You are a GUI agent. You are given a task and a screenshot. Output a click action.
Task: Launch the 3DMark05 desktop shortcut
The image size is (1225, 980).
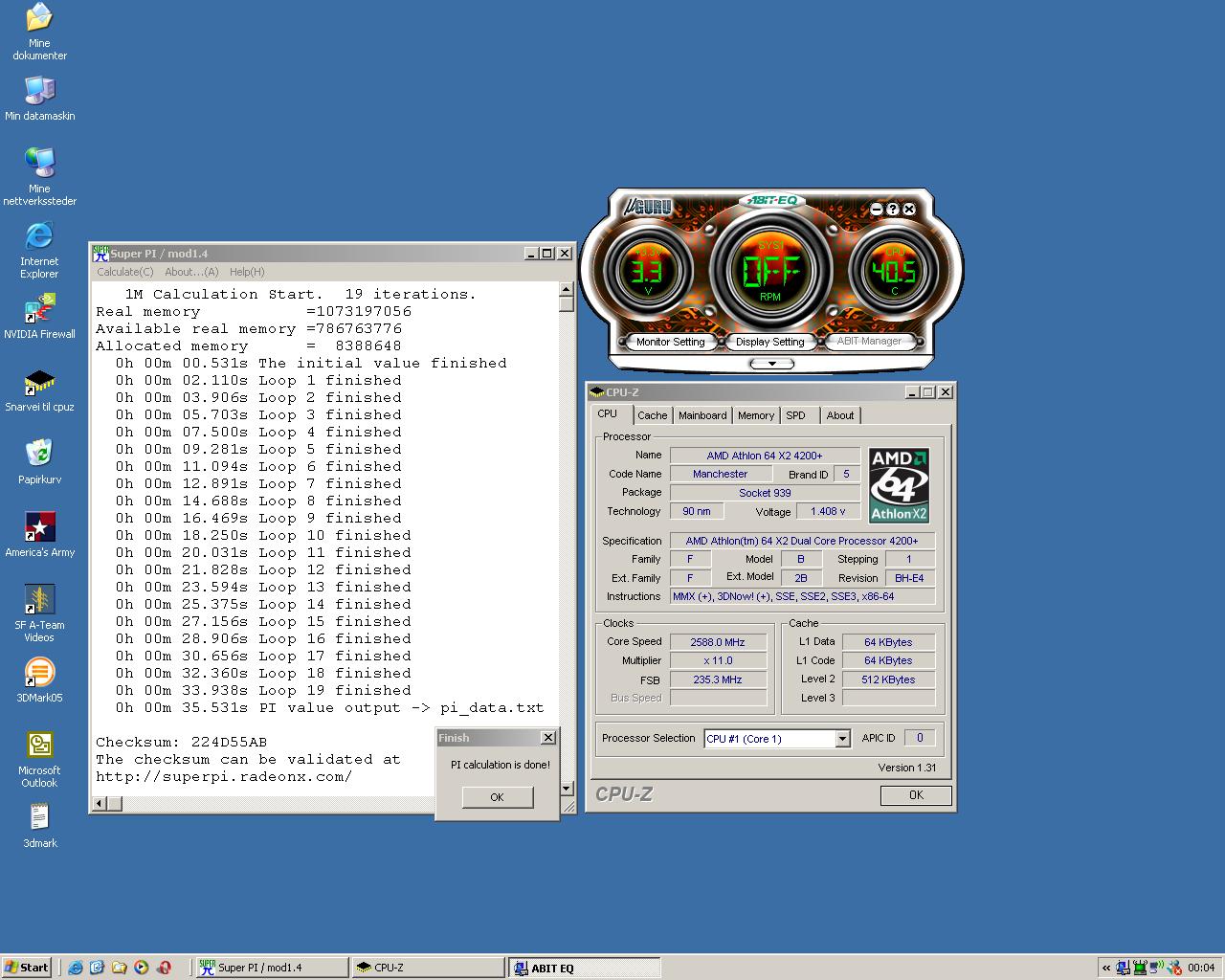[x=39, y=679]
